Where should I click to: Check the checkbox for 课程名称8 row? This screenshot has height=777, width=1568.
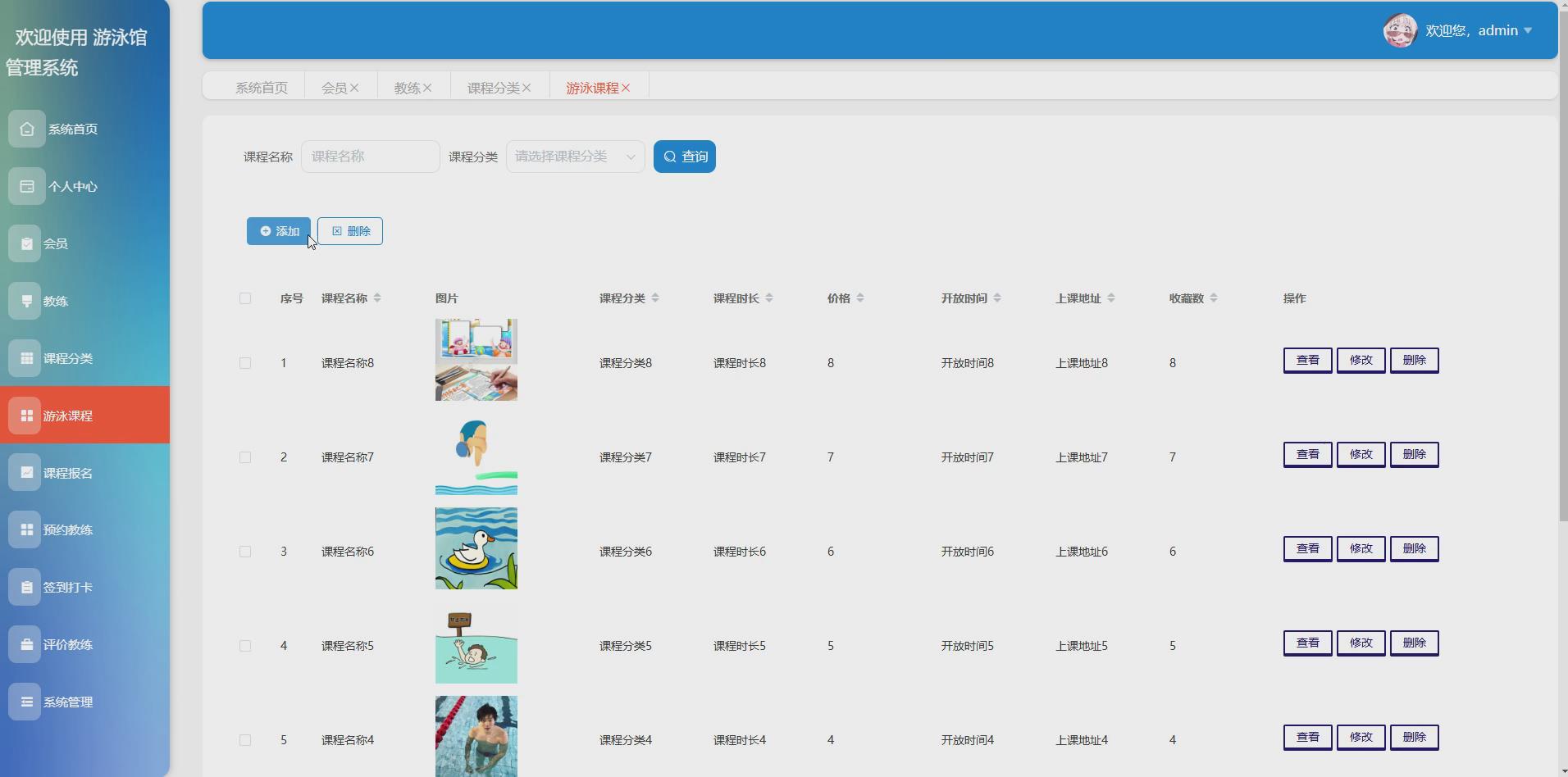tap(244, 362)
